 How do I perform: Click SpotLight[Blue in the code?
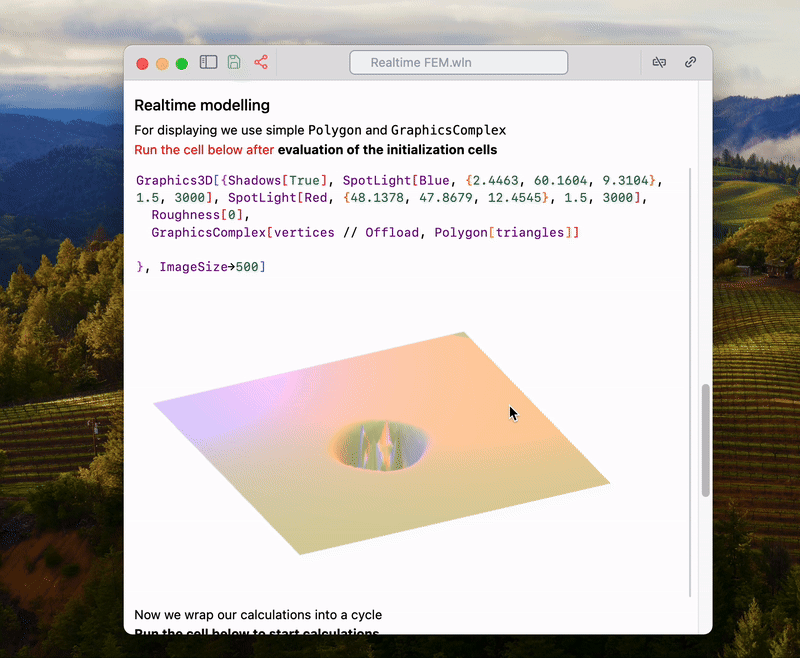click(396, 181)
